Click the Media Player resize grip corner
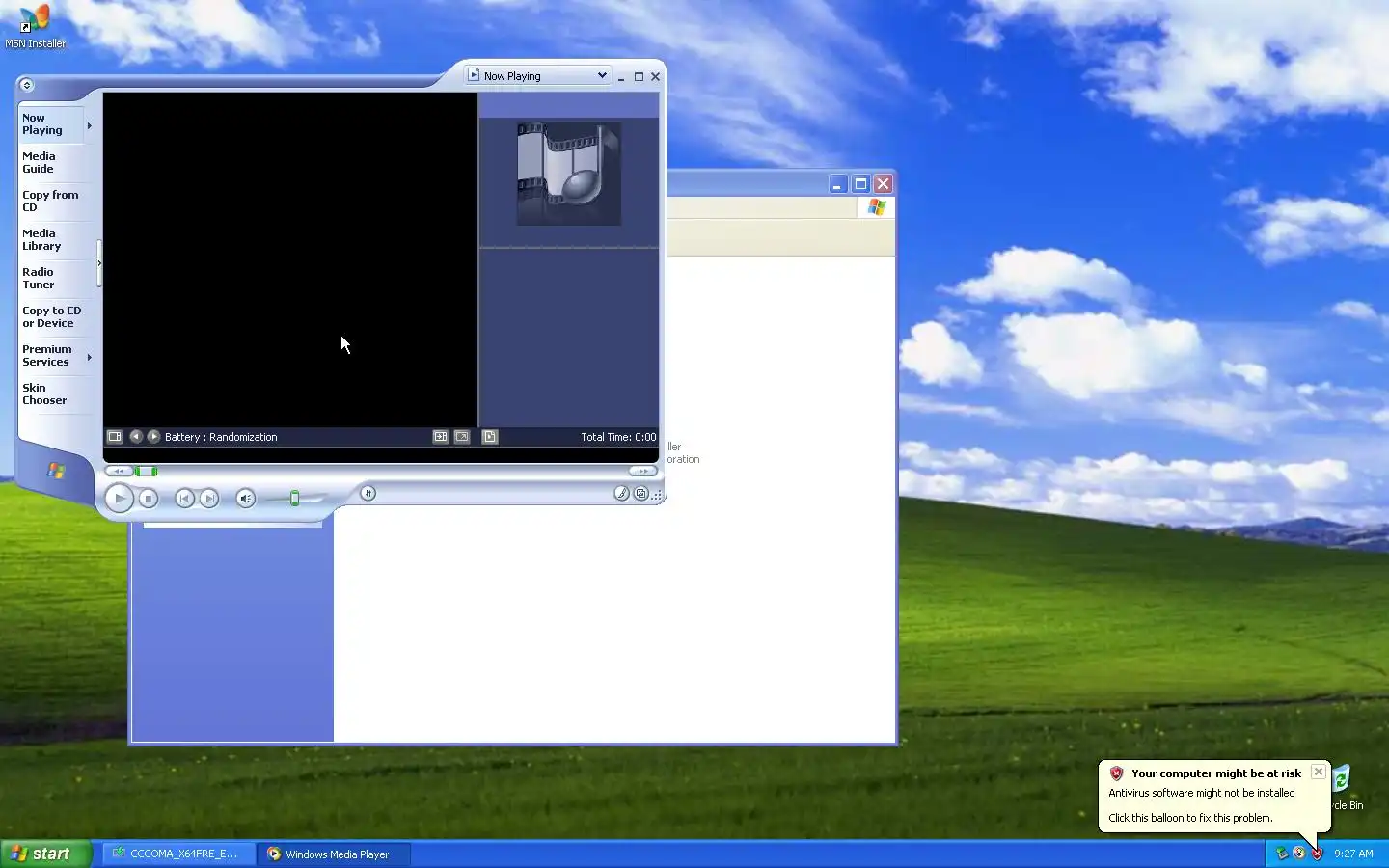 pos(658,495)
